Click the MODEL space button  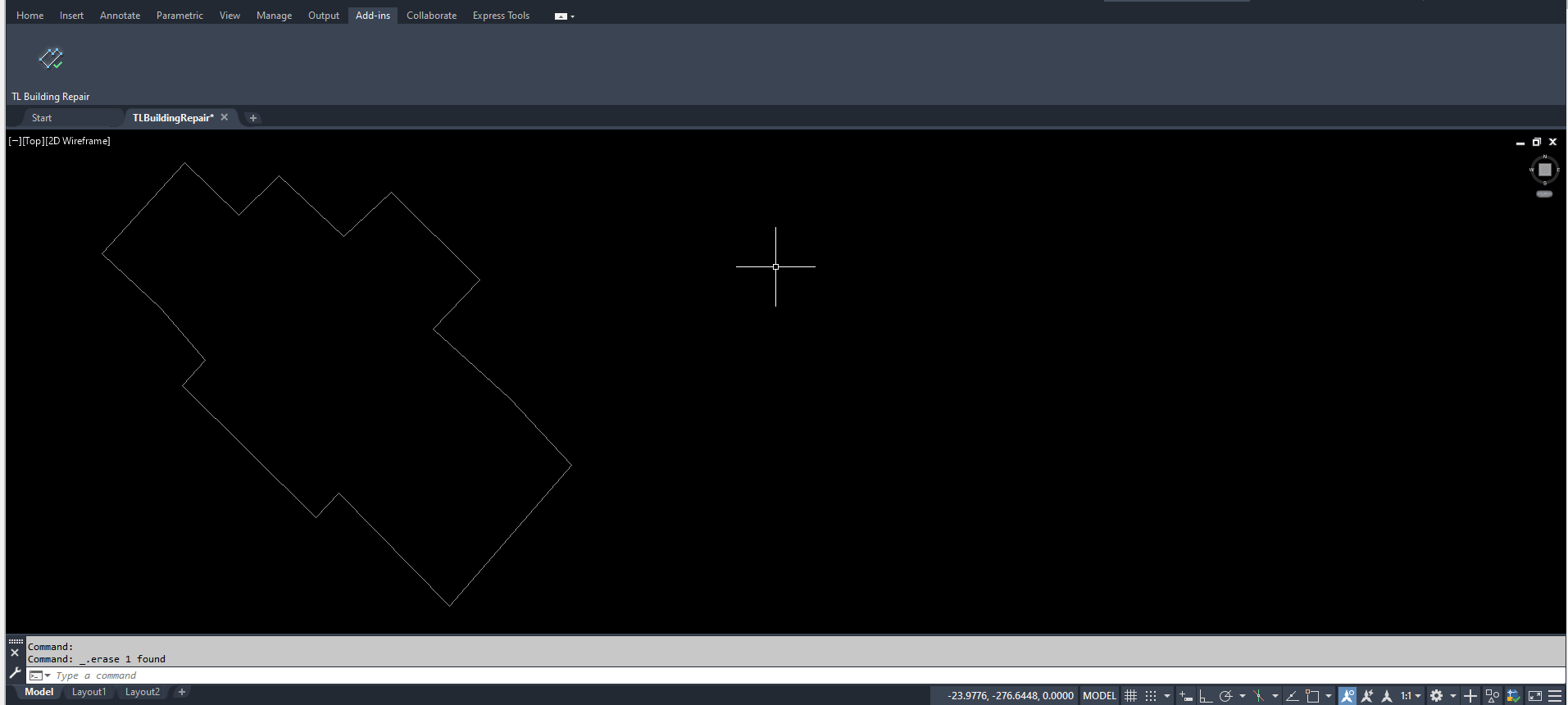coord(1099,696)
